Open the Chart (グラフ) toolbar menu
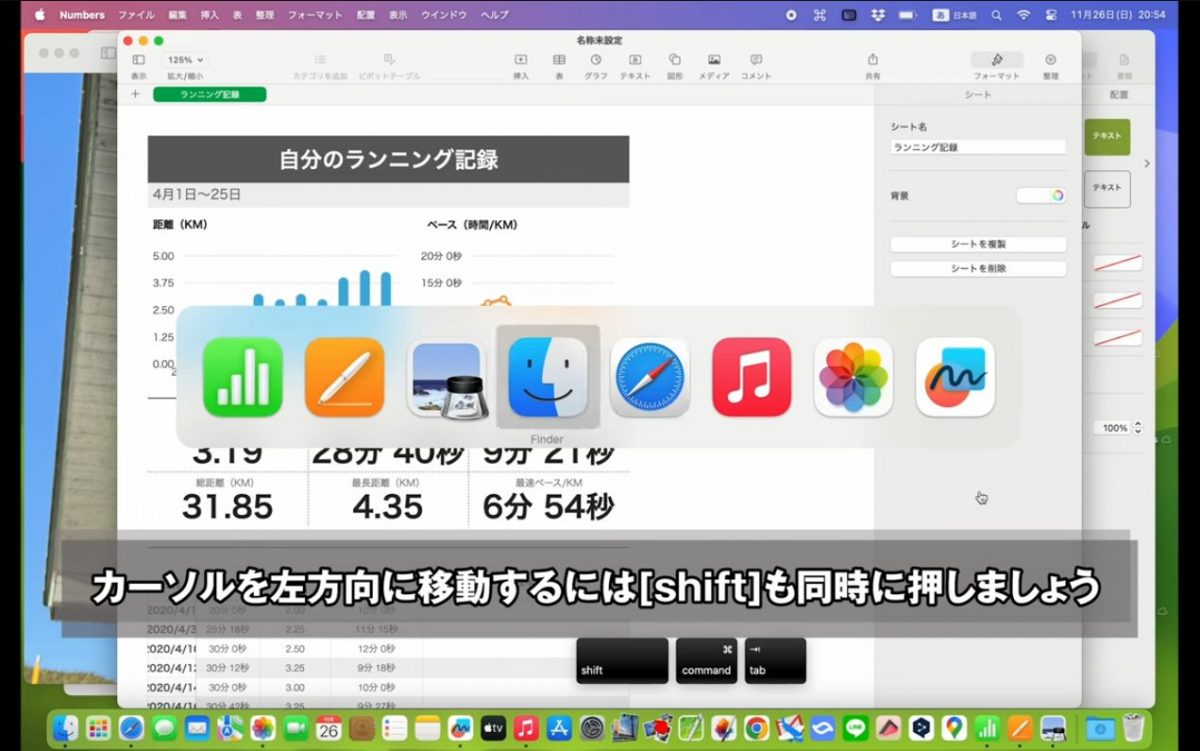This screenshot has width=1200, height=751. (x=596, y=60)
